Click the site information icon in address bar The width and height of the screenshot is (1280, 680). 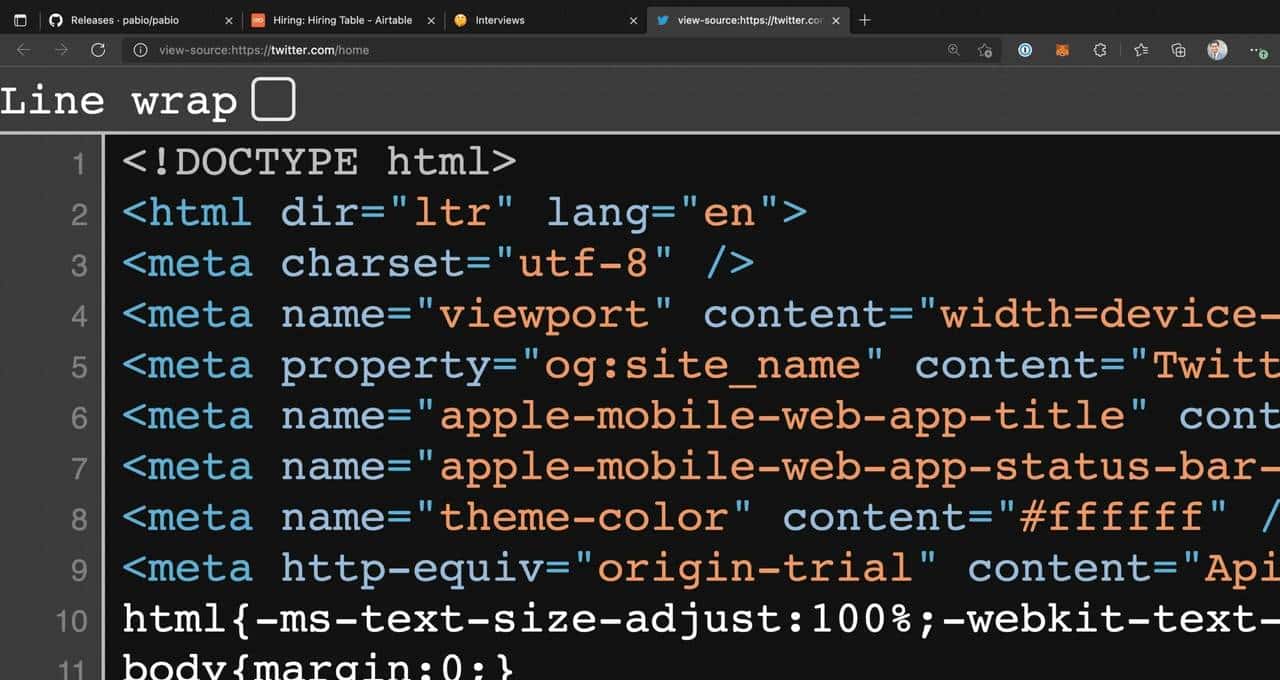(x=141, y=50)
